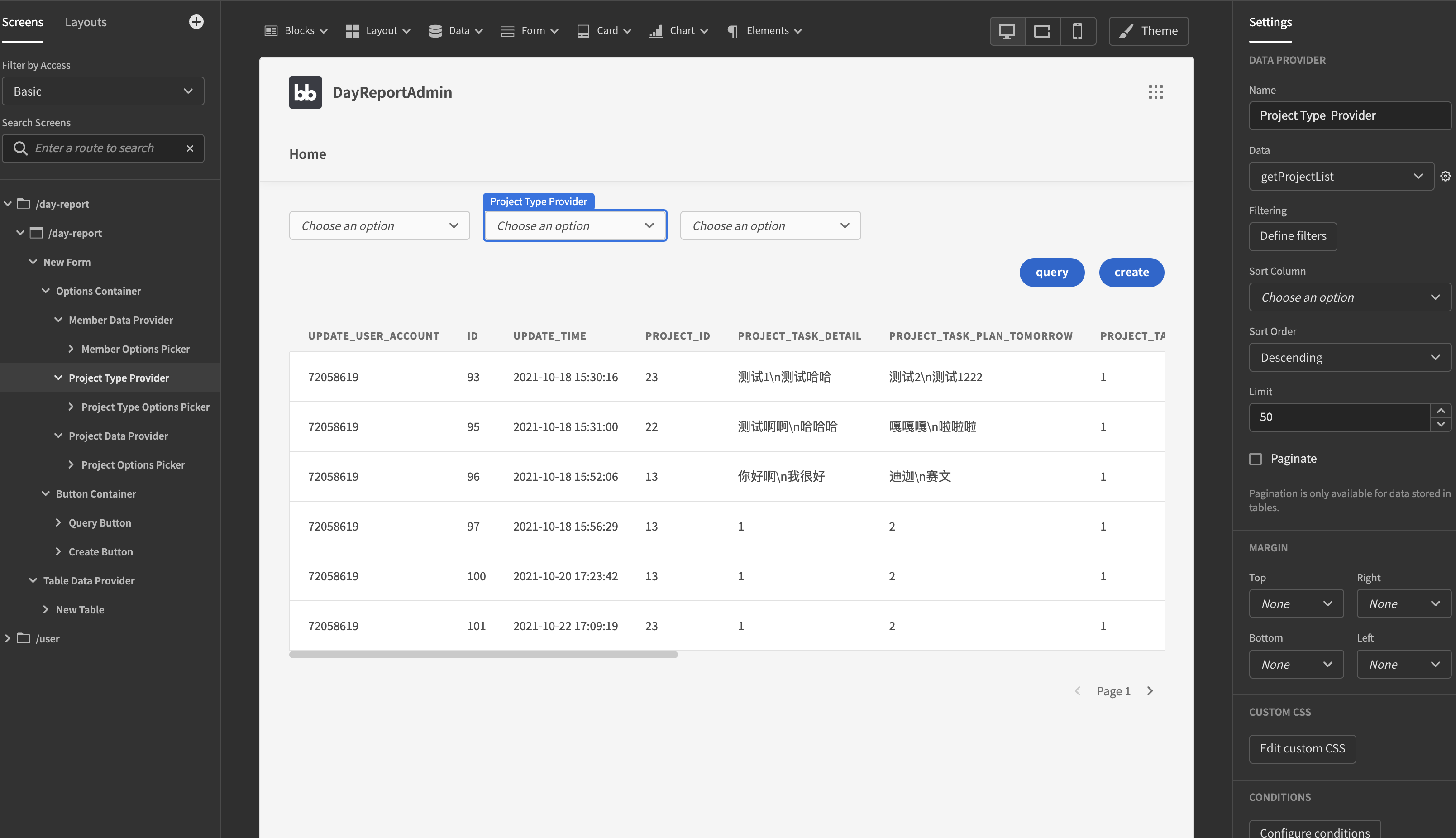
Task: Open the Card component toolbar icon
Action: (584, 30)
